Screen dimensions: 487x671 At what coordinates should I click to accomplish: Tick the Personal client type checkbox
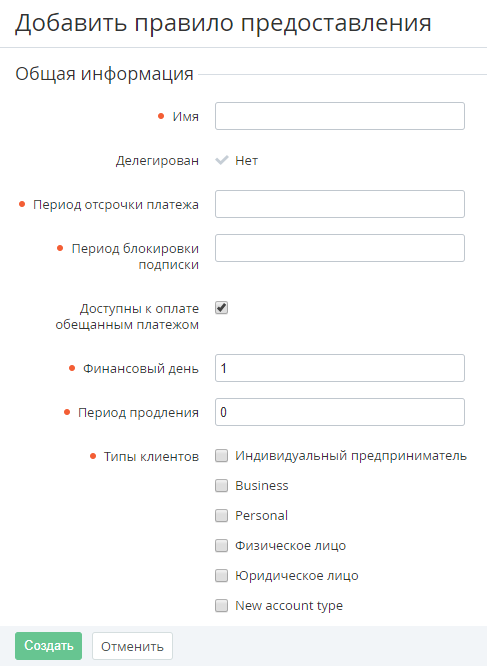221,516
